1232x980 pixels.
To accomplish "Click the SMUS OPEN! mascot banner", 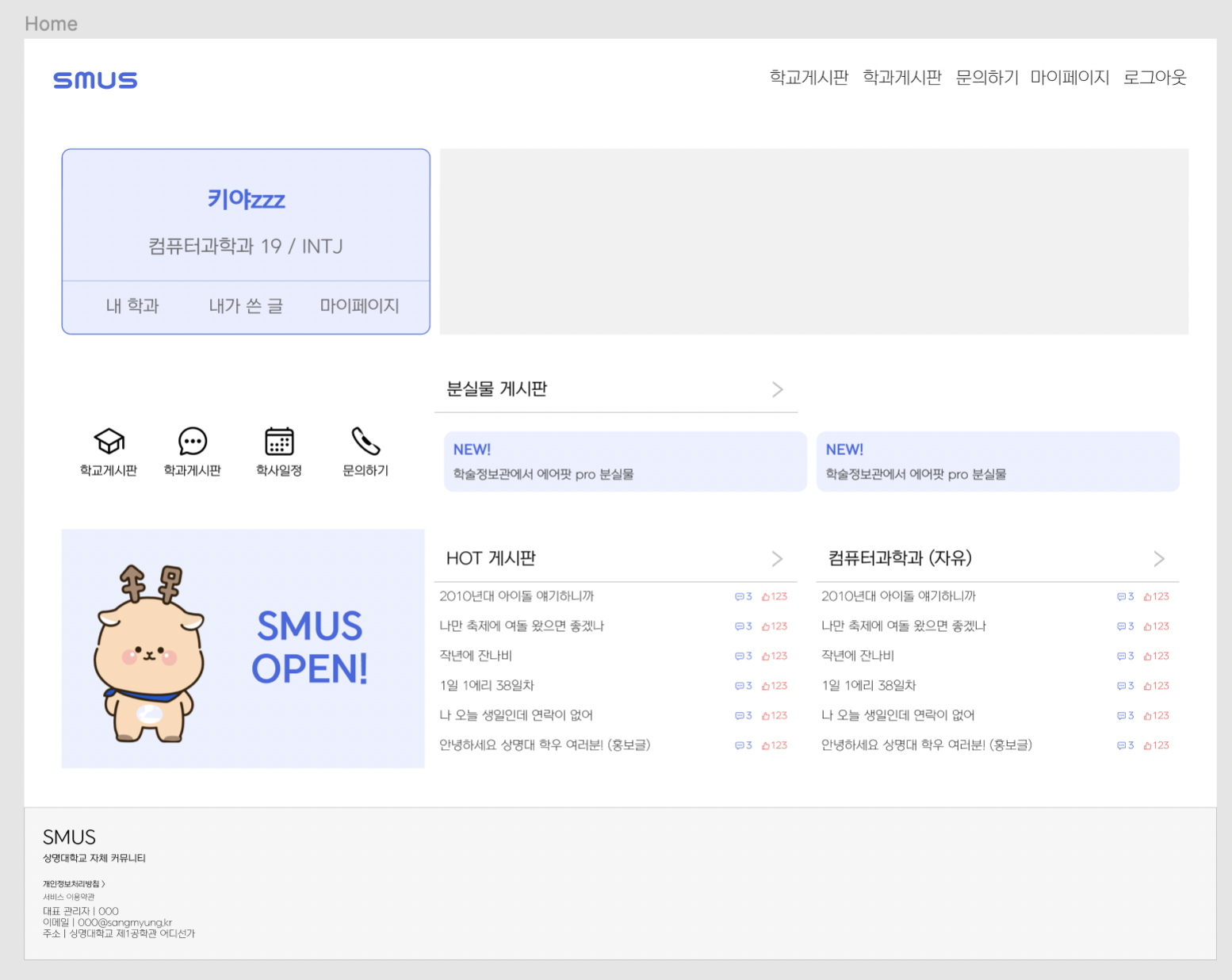I will coord(243,648).
